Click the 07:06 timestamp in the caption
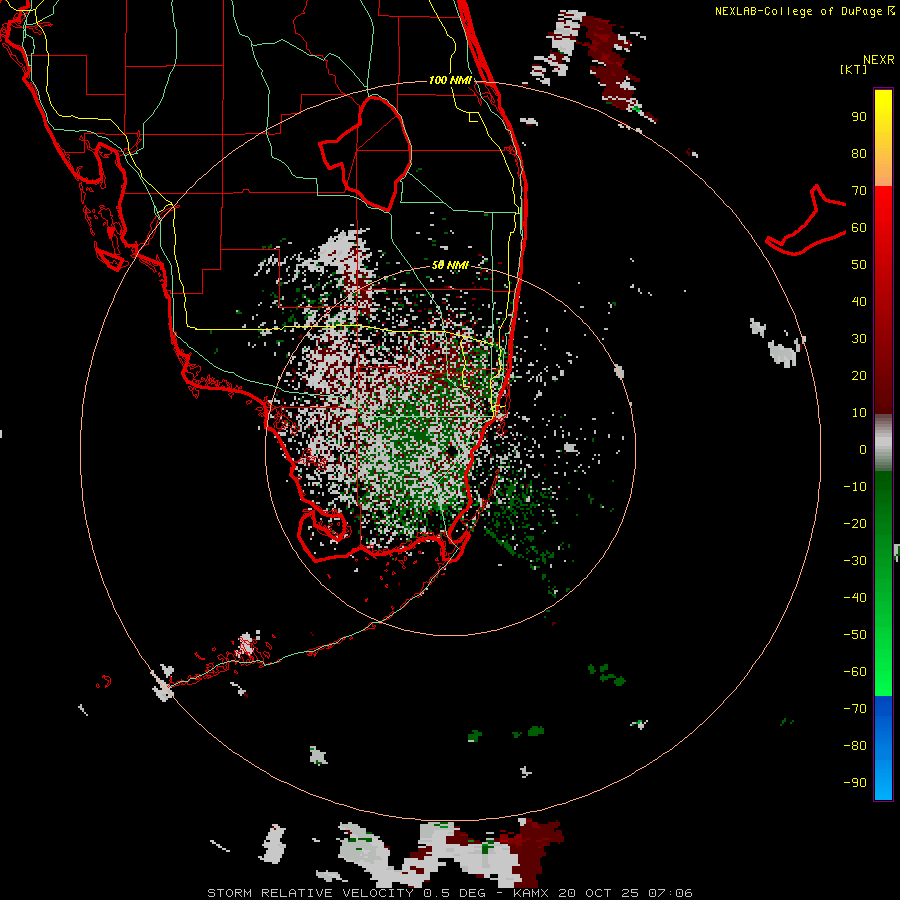Image resolution: width=900 pixels, height=900 pixels. [x=670, y=893]
